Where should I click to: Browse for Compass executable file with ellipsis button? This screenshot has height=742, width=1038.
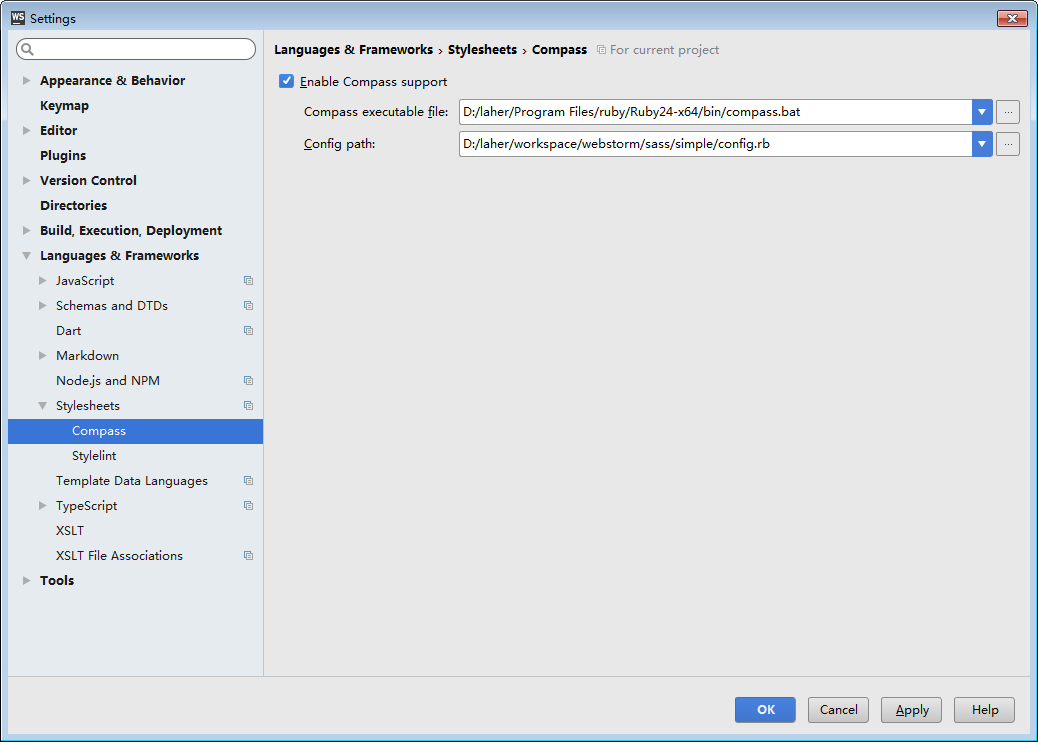(x=1008, y=112)
